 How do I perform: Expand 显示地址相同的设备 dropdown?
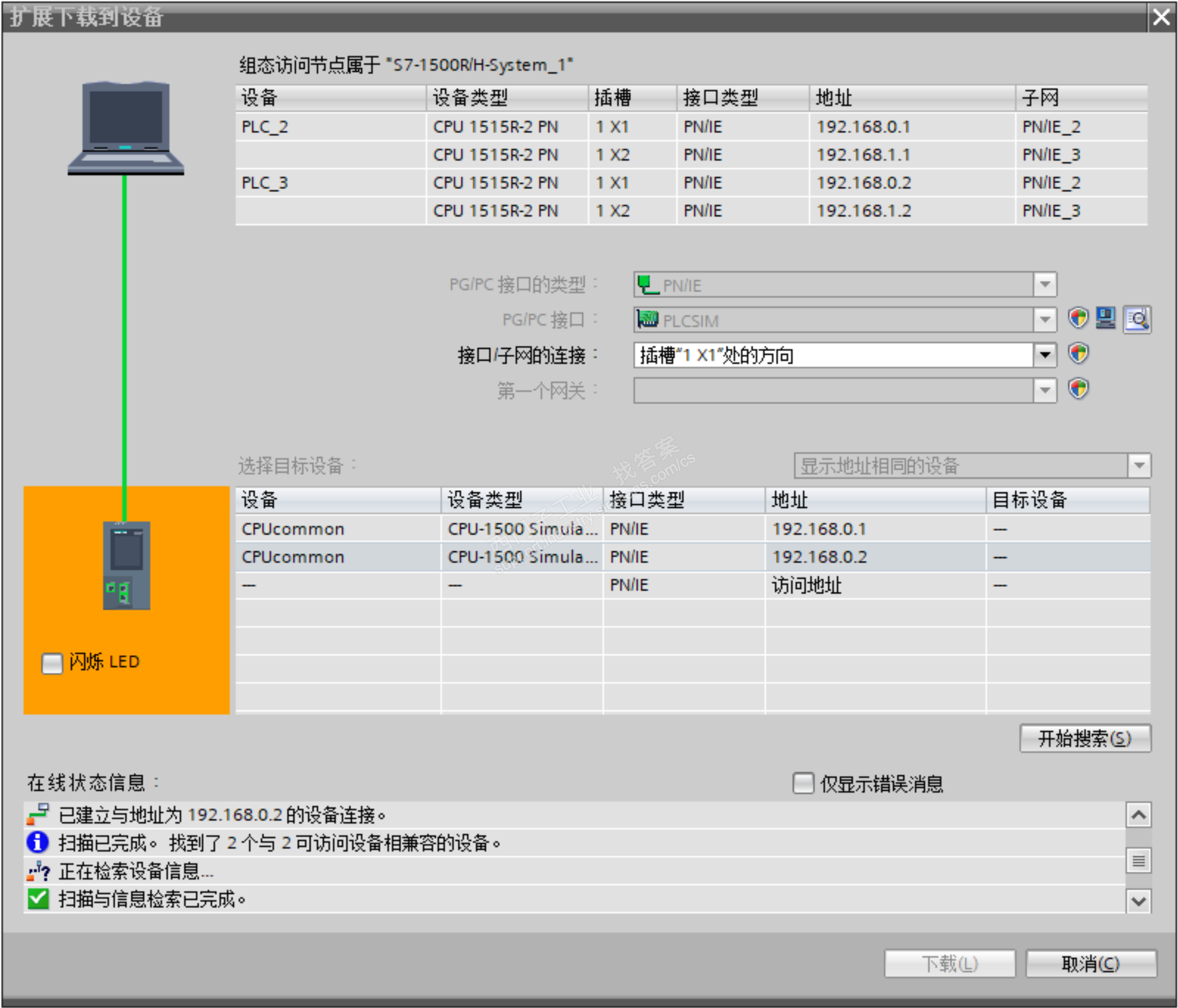pos(1139,465)
